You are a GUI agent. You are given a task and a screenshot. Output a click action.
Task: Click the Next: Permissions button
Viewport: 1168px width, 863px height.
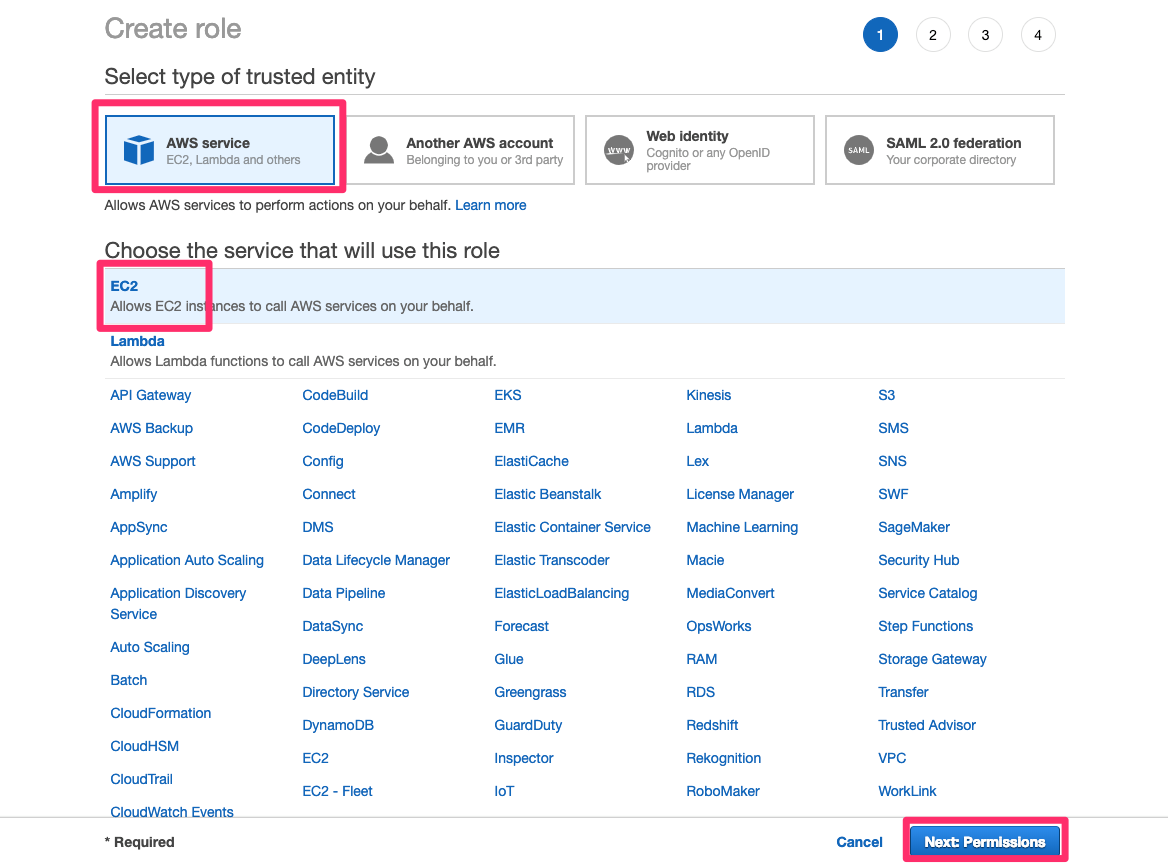point(984,841)
